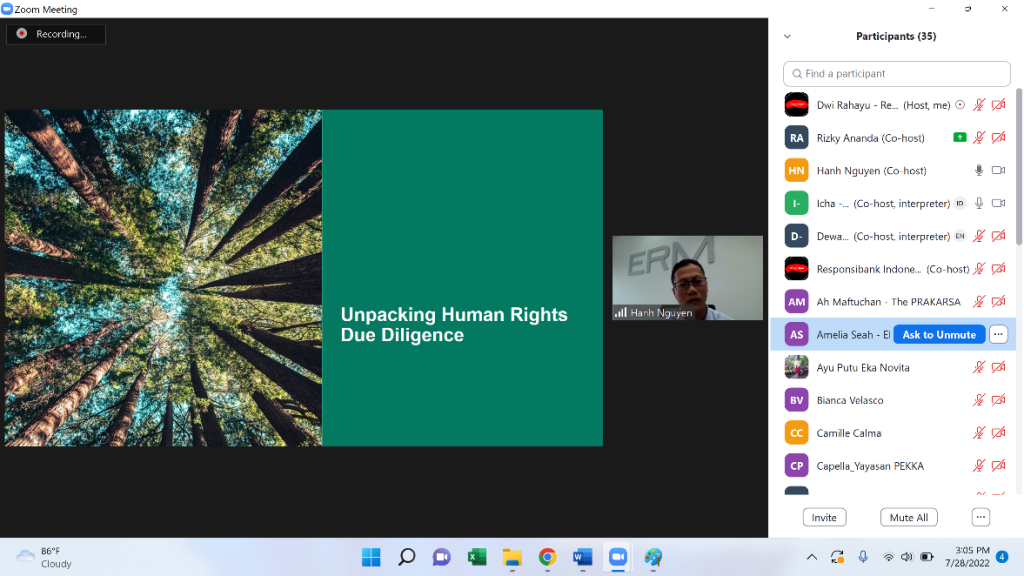Click Rizky Ananda's muted microphone icon
This screenshot has width=1024, height=576.
tap(978, 137)
